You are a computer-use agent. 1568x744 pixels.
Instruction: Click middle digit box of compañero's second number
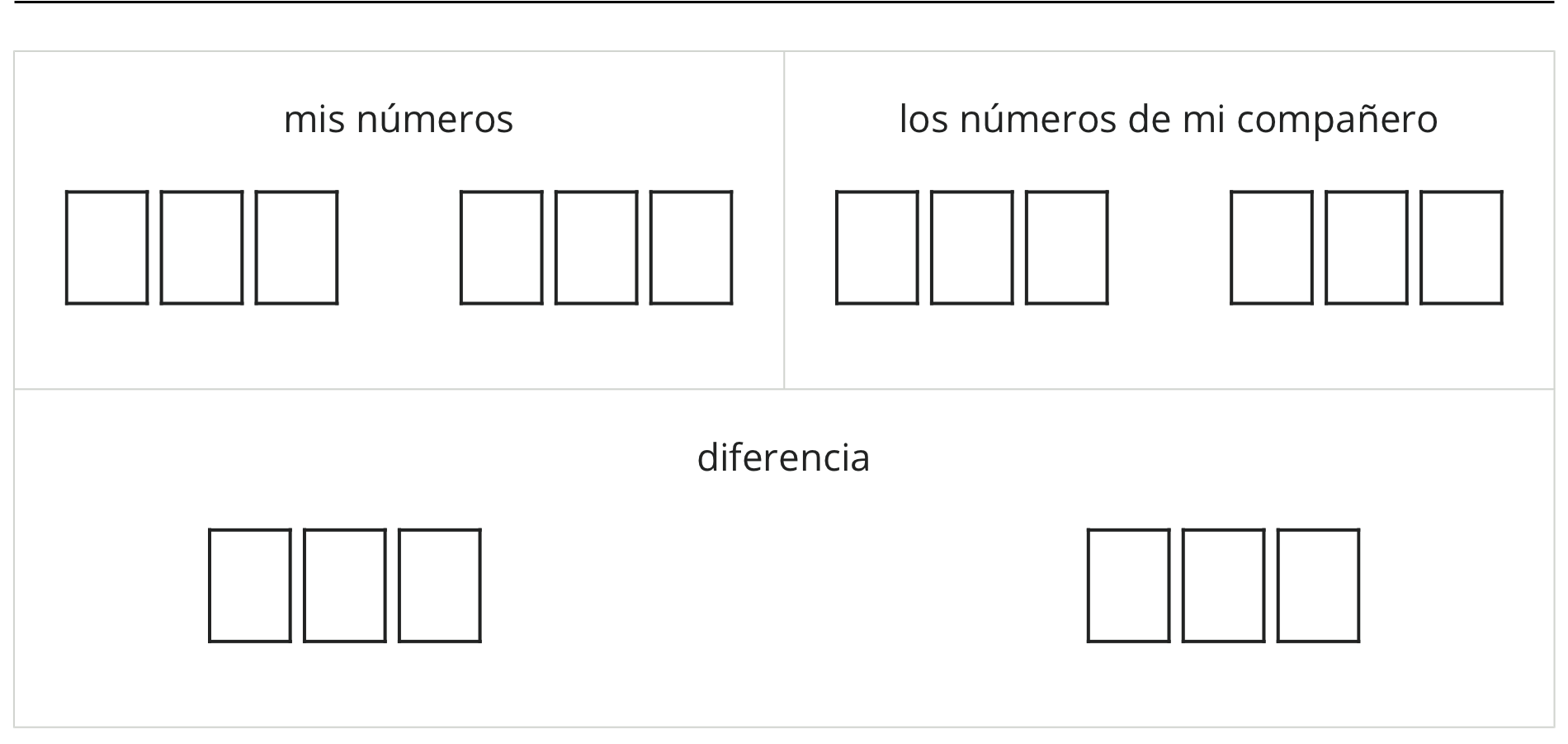[x=1367, y=248]
